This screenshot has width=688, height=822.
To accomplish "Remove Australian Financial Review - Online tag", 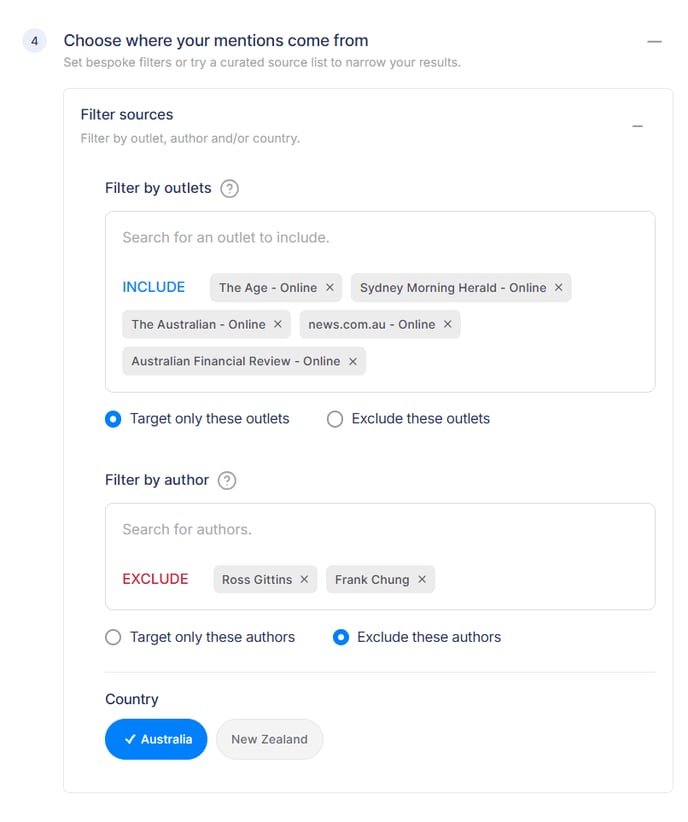I will (x=352, y=362).
